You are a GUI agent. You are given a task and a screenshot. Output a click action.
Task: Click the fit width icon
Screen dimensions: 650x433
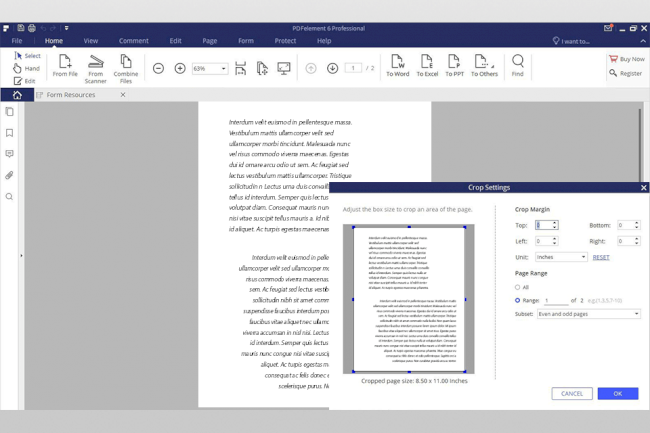tap(240, 68)
